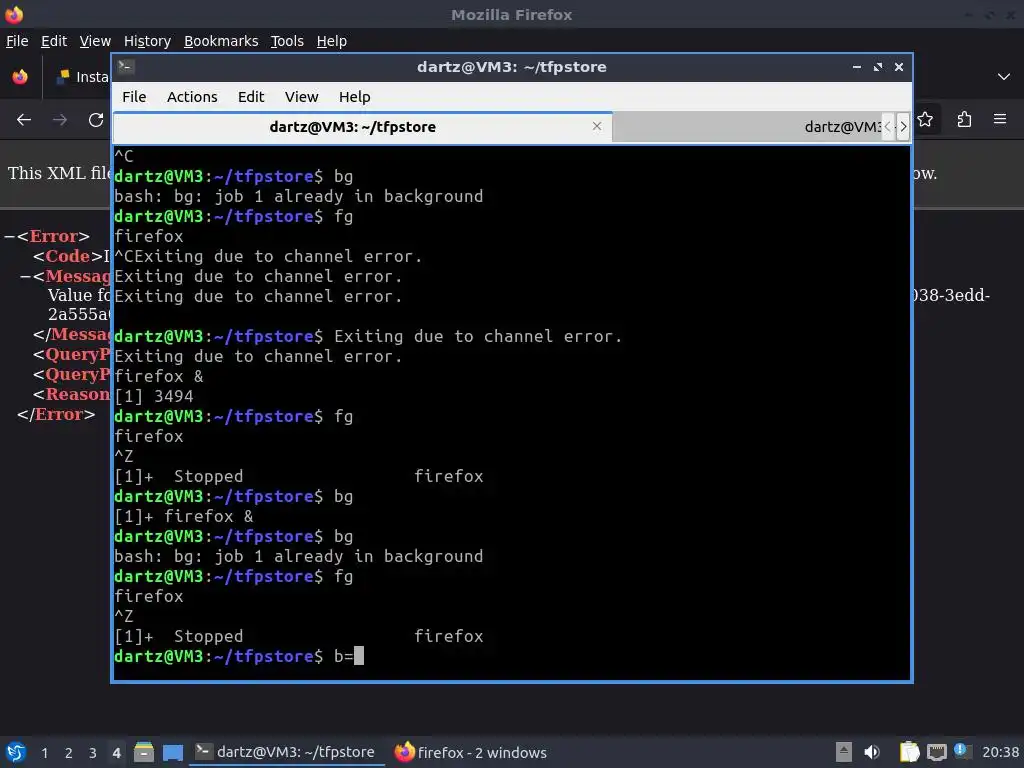1024x768 pixels.
Task: Switch to workspace 3
Action: [93, 753]
